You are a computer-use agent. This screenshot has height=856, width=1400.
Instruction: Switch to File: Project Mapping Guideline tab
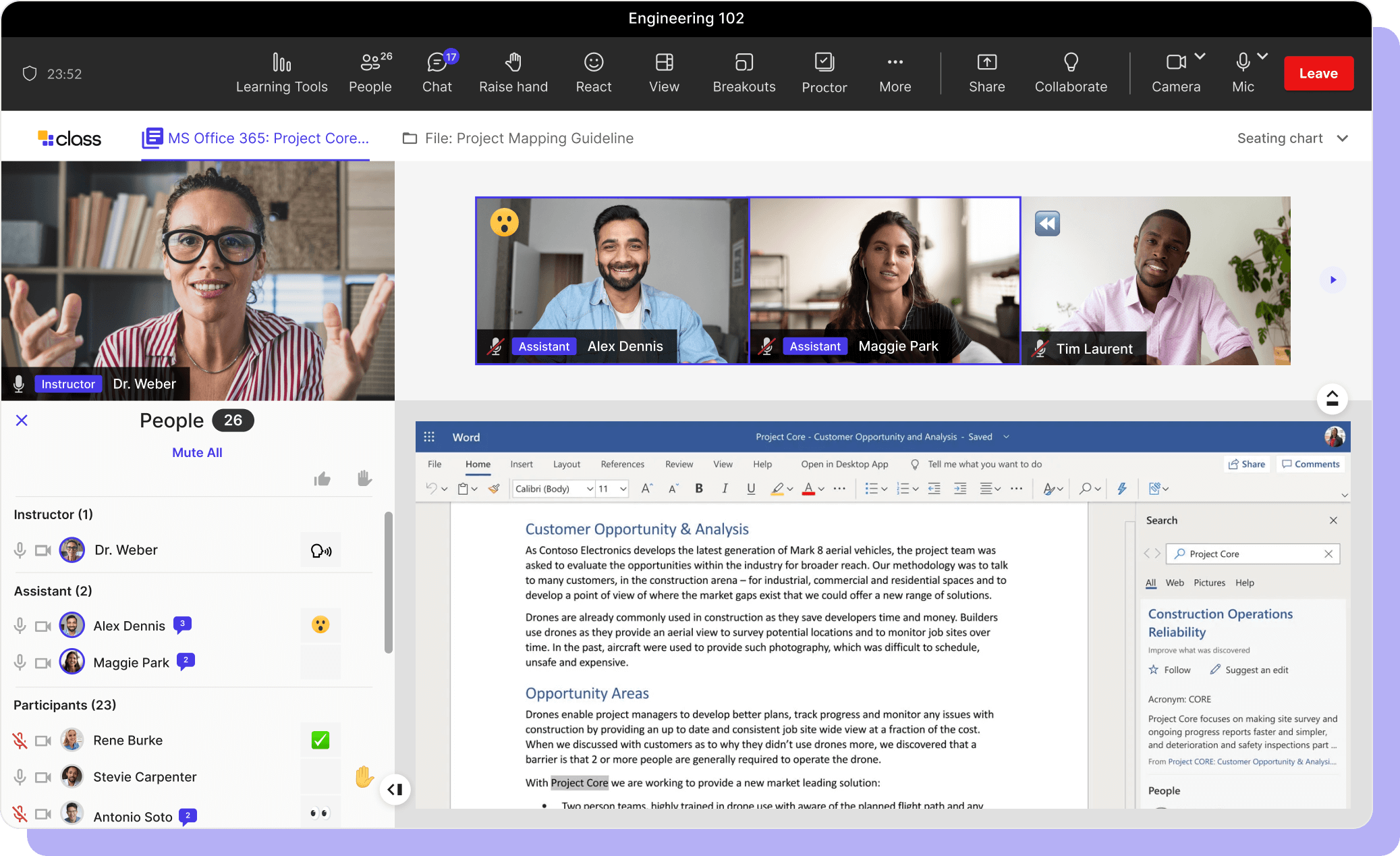coord(518,138)
